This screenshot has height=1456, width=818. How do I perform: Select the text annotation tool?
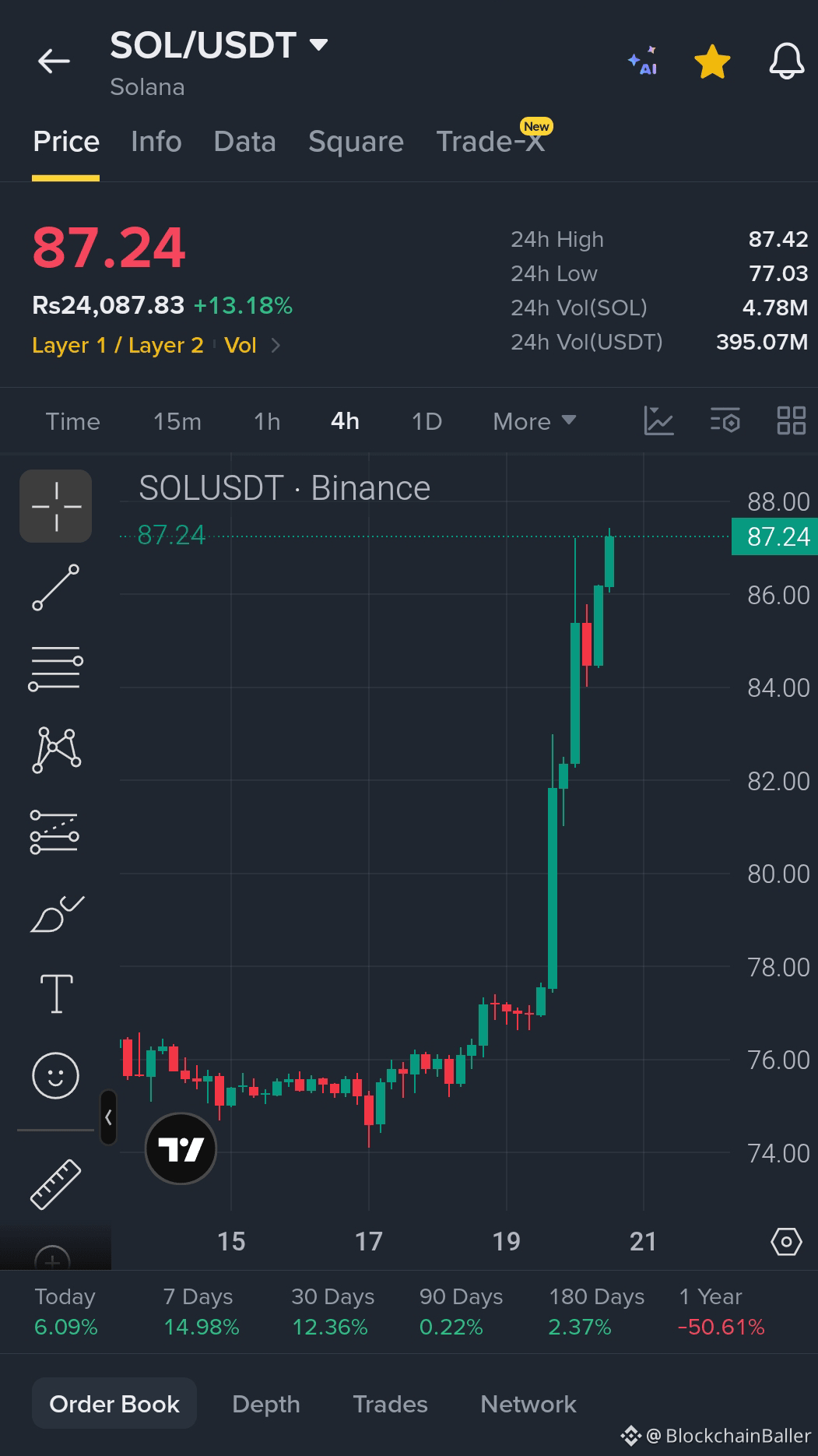(57, 994)
